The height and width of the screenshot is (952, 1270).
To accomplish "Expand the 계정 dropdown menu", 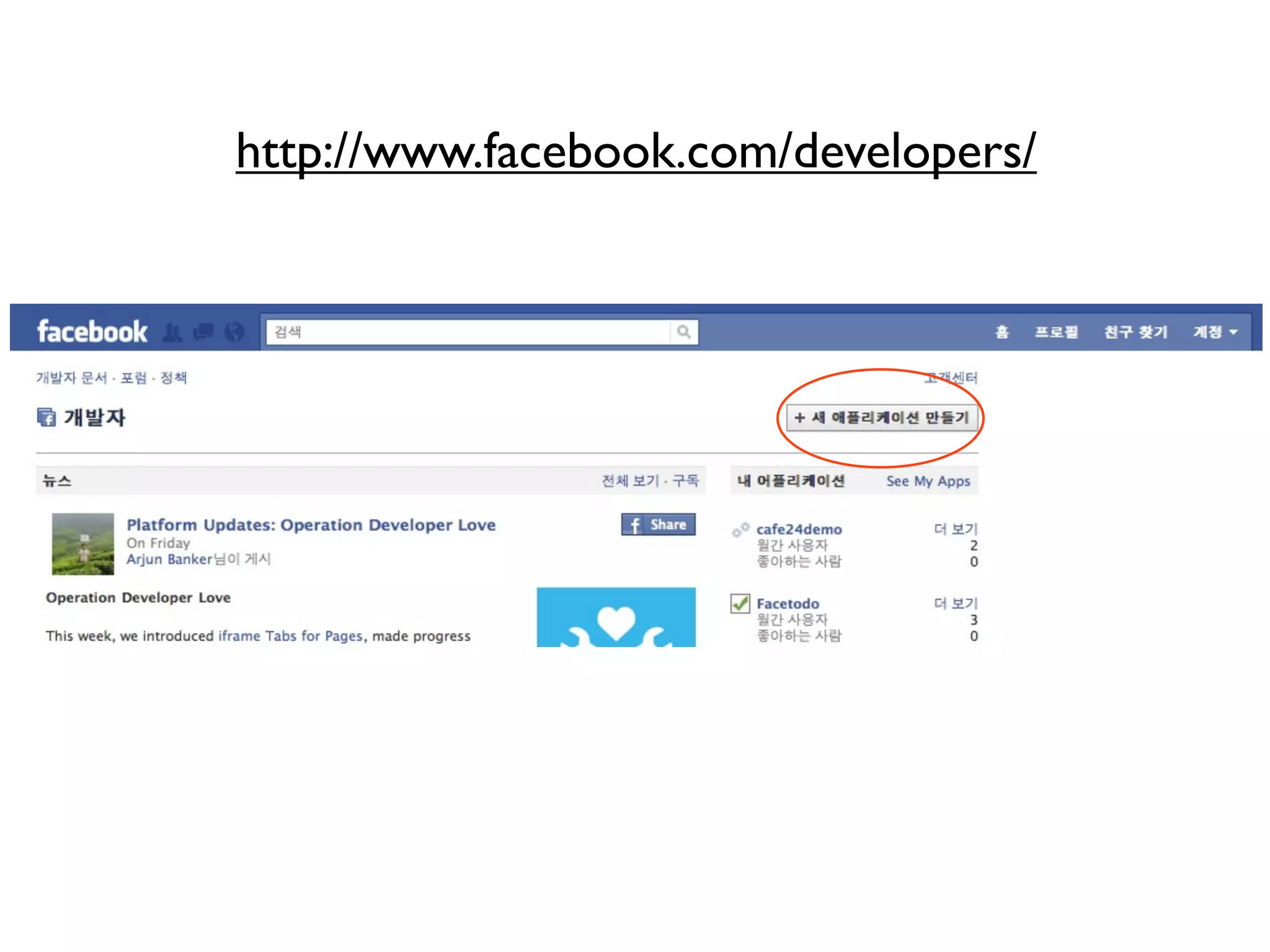I will 1215,332.
